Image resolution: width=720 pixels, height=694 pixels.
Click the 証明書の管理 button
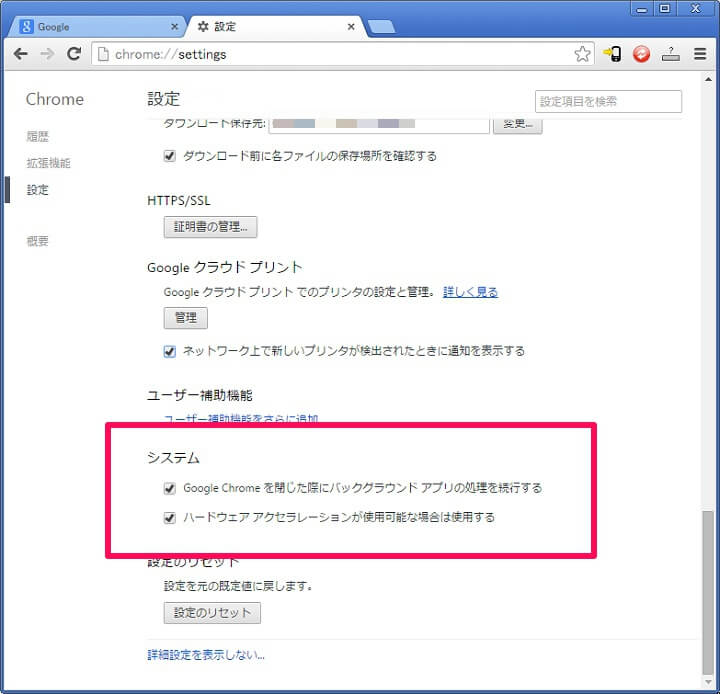tap(210, 227)
